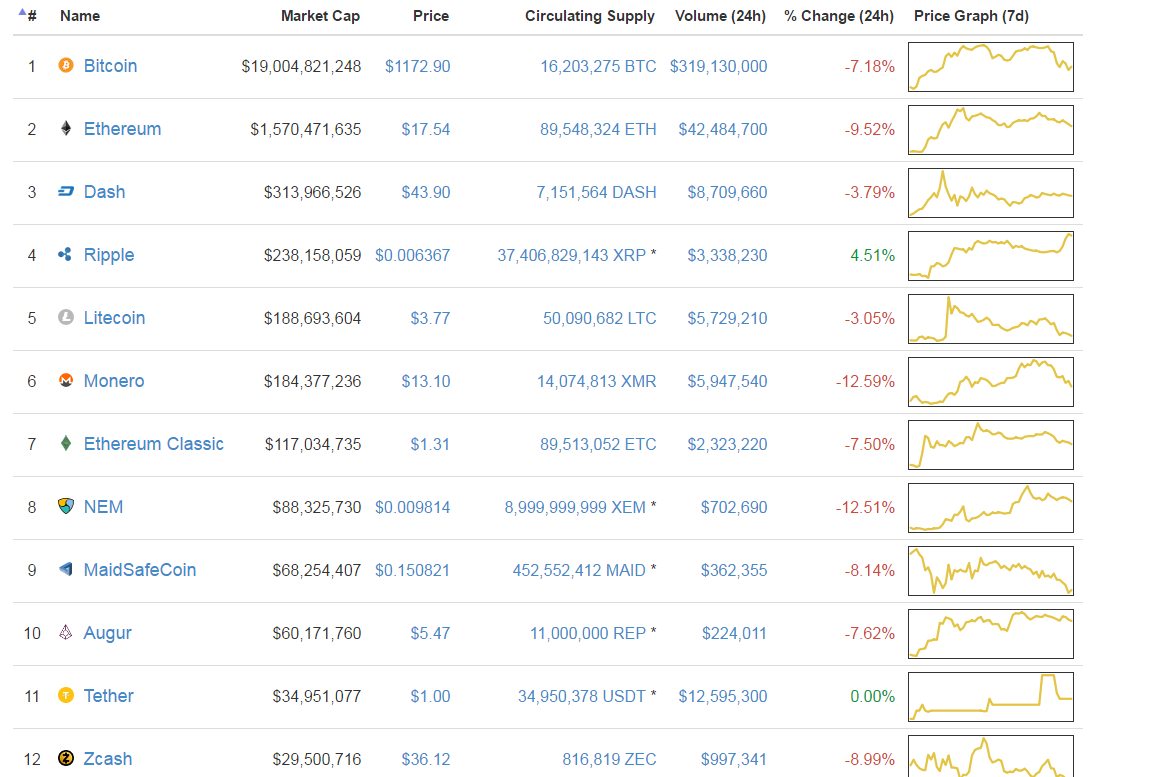Open the Tether link
The height and width of the screenshot is (777, 1156).
(108, 696)
